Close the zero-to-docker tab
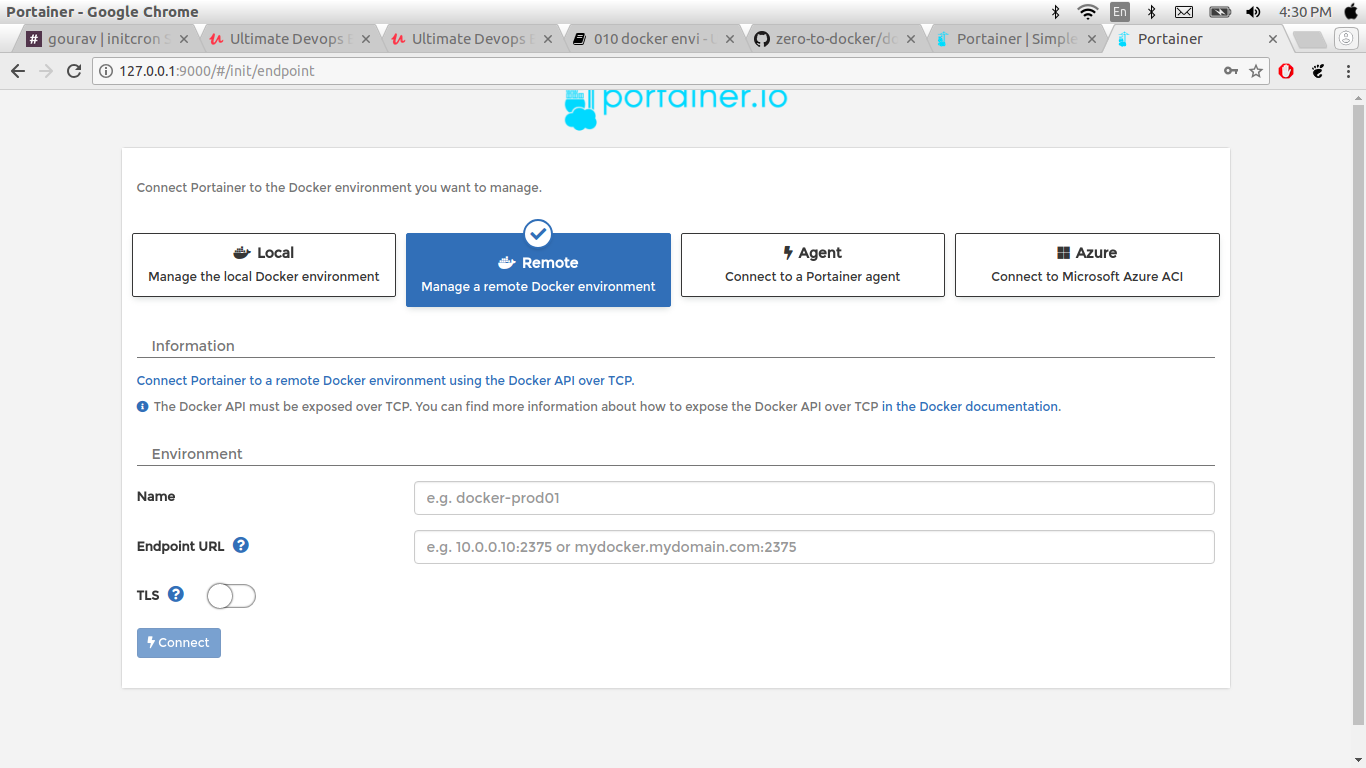 click(909, 39)
